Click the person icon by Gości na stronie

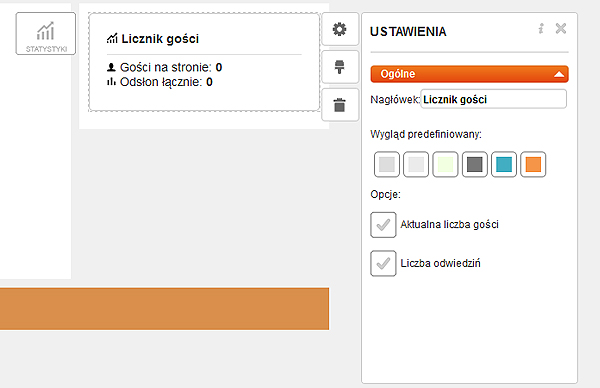(x=111, y=67)
